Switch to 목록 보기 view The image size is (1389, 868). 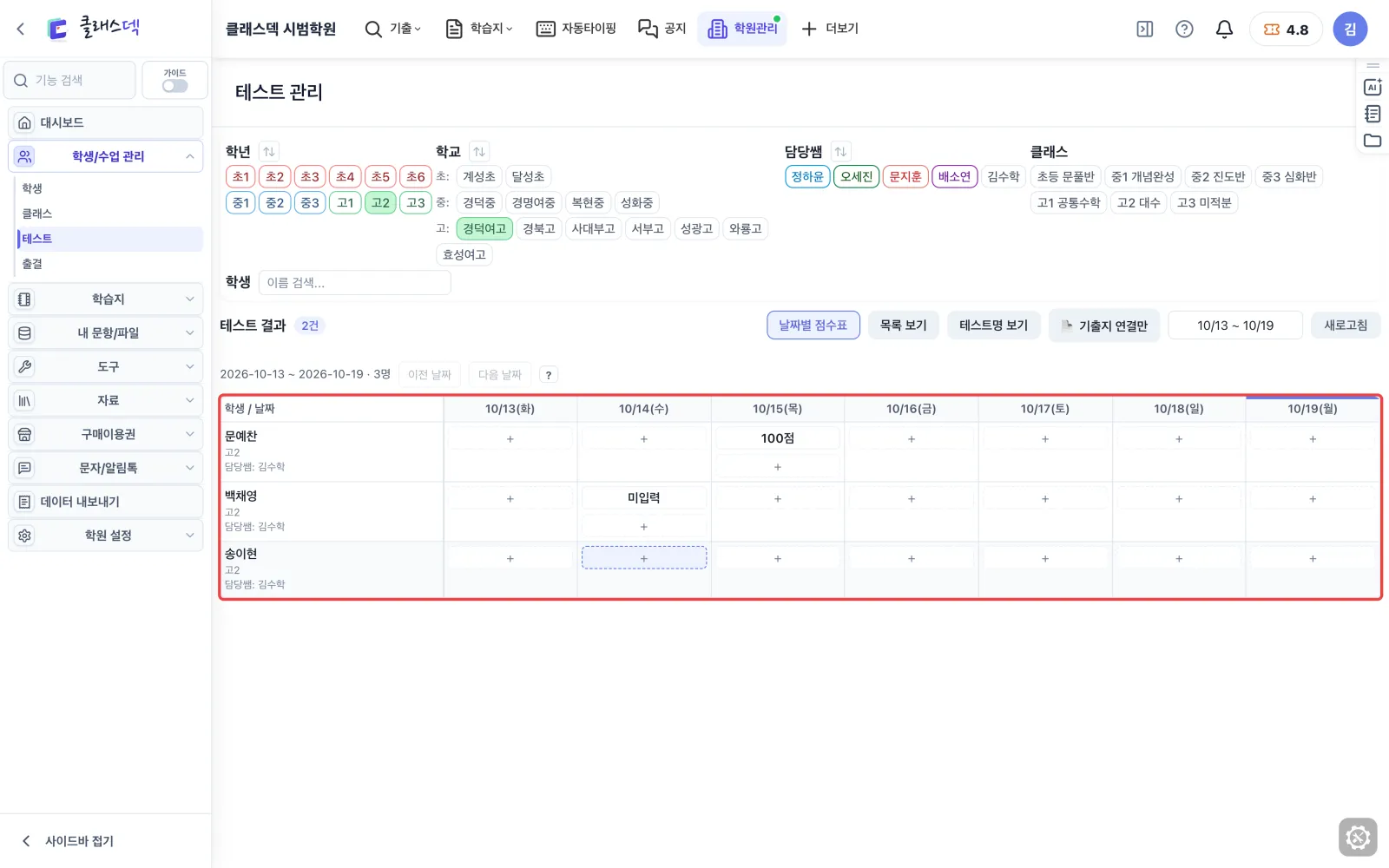[903, 325]
